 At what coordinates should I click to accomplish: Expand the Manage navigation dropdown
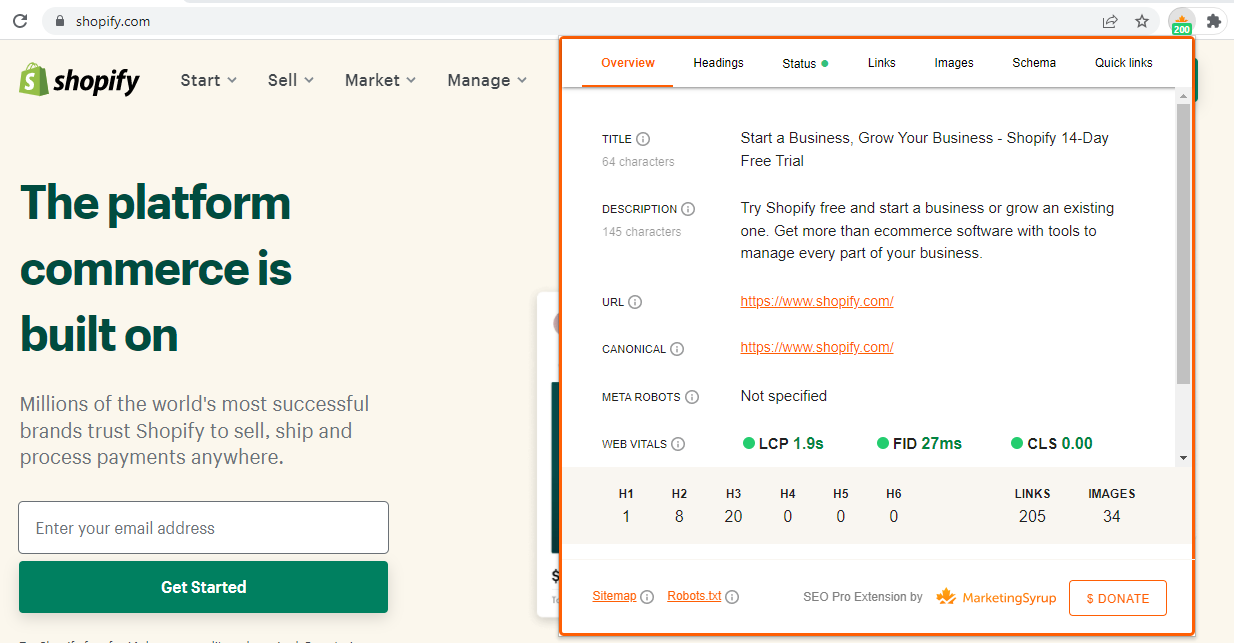[486, 80]
